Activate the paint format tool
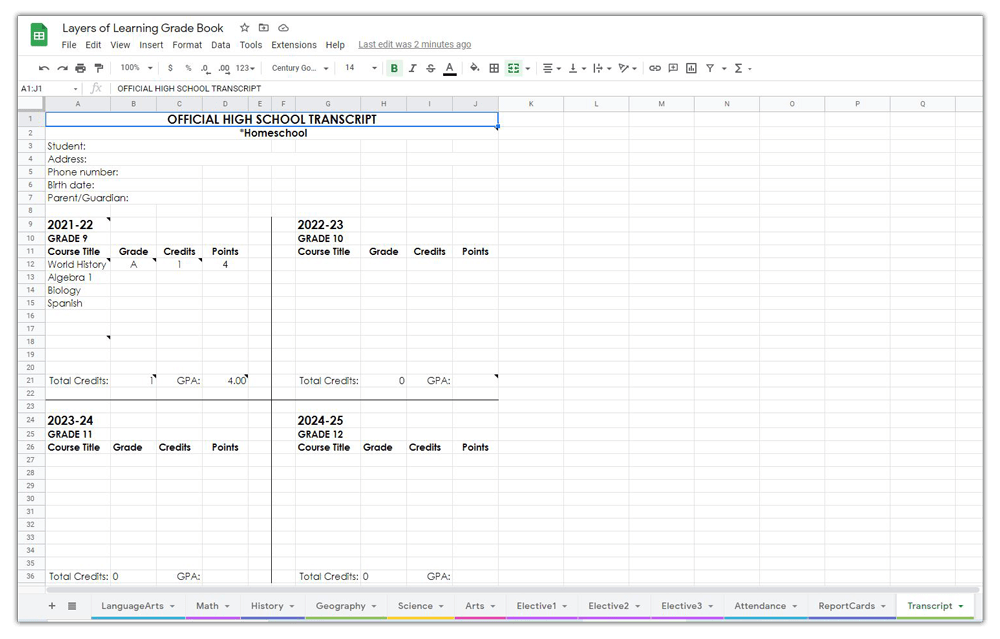 coord(99,68)
